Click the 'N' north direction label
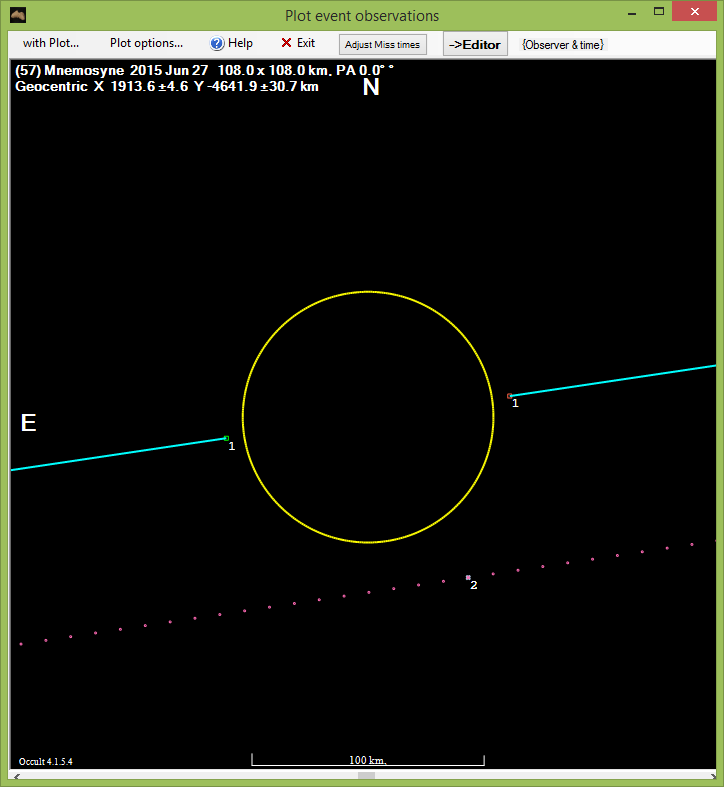Image resolution: width=724 pixels, height=787 pixels. tap(371, 87)
